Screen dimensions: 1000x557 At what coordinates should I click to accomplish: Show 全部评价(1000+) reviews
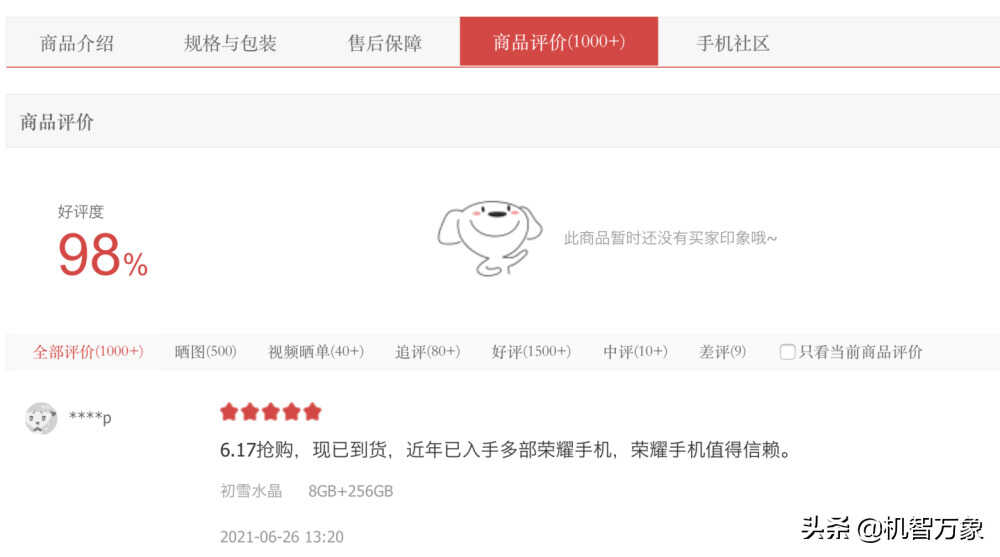pos(88,352)
